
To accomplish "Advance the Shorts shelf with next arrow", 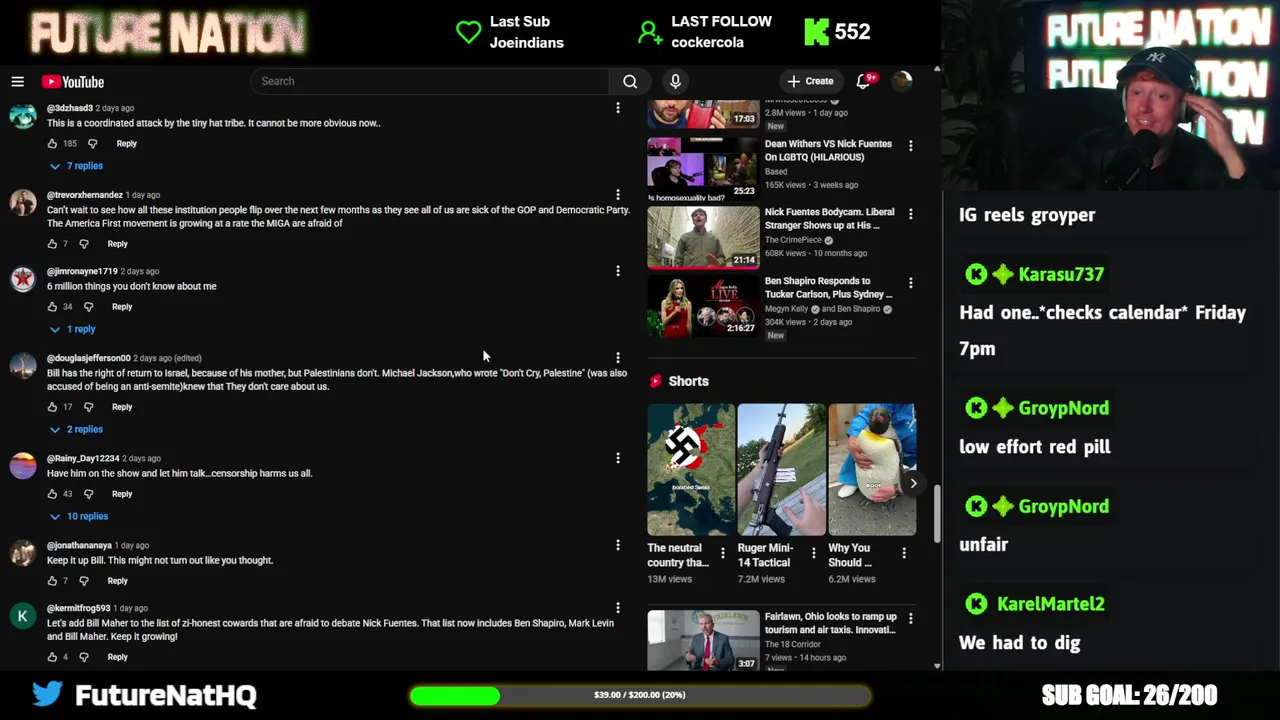I will [x=913, y=483].
